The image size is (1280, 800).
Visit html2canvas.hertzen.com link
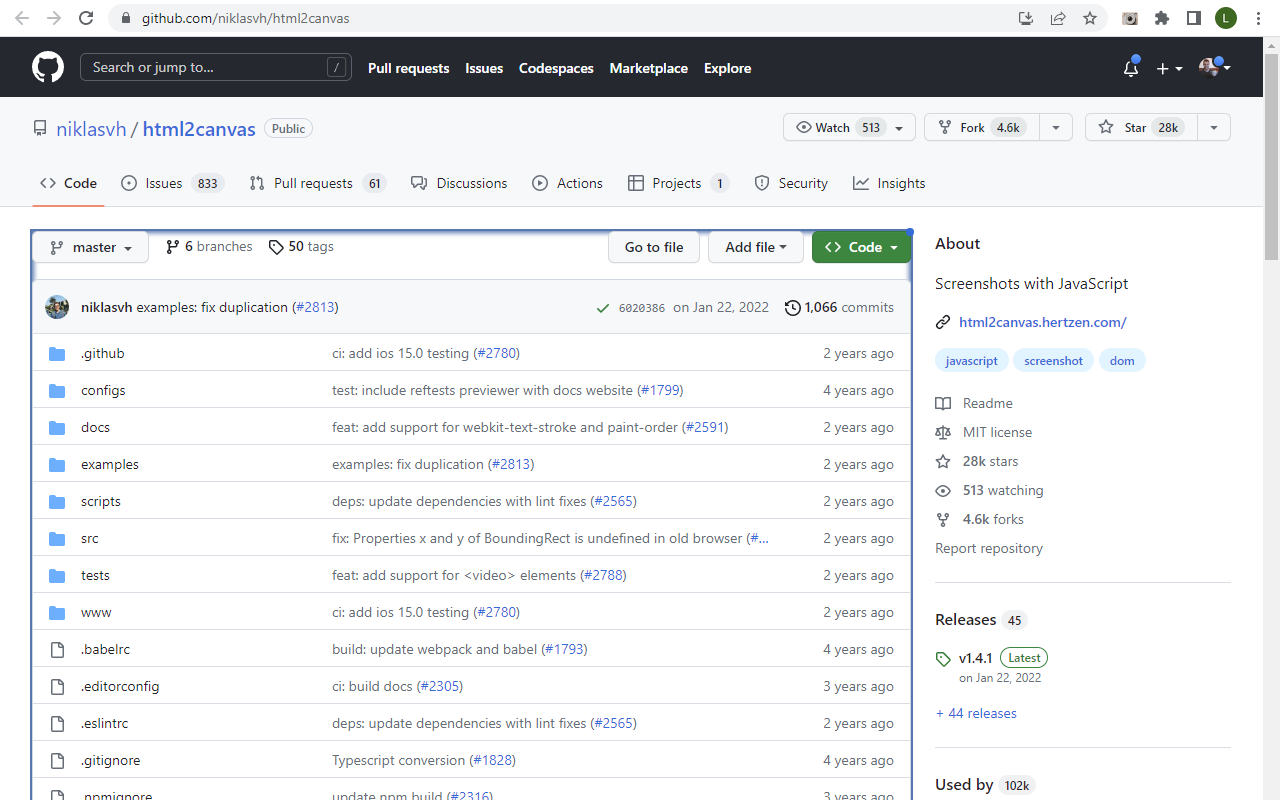[x=1043, y=322]
